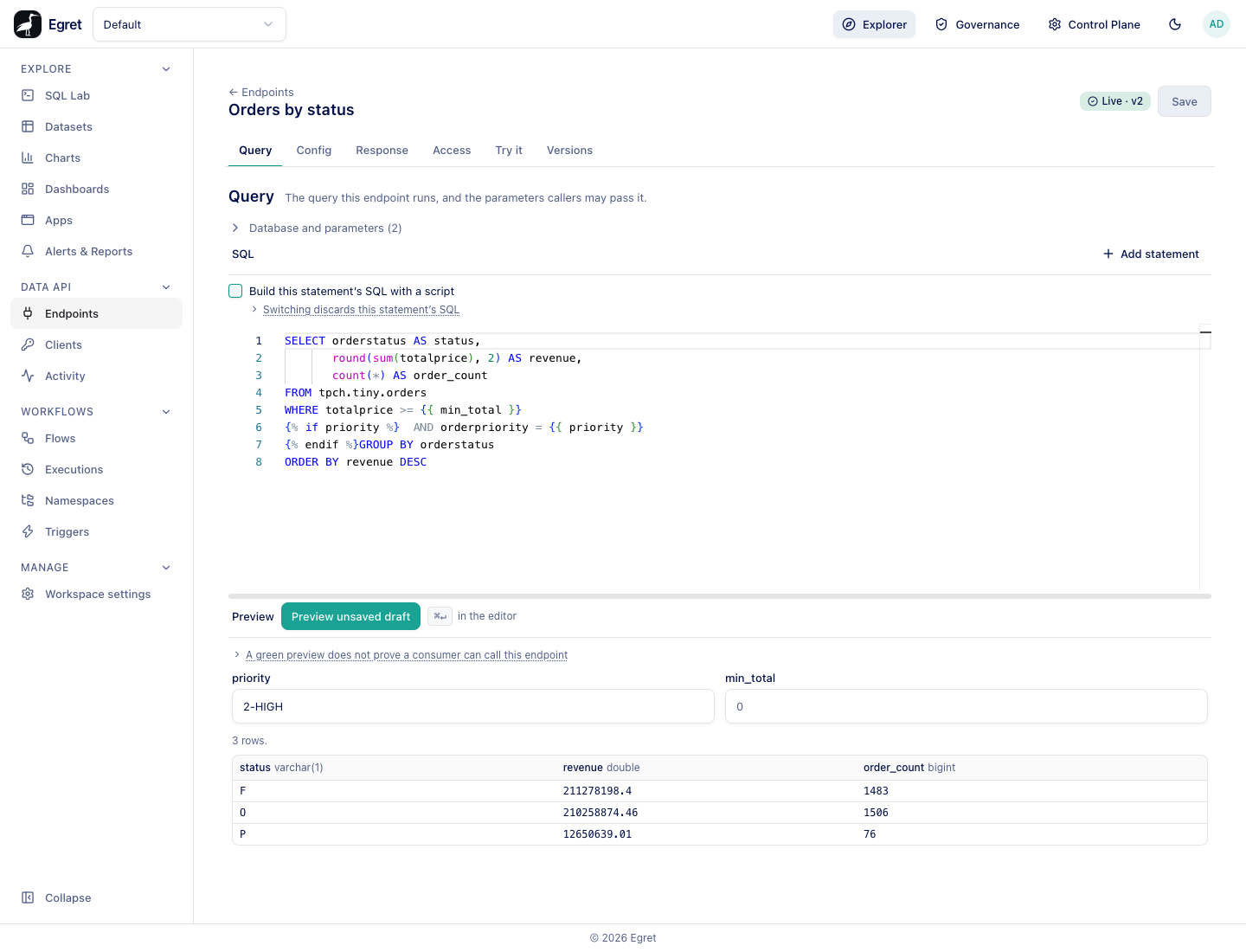Viewport: 1246px width, 952px height.
Task: Expand Database and parameters (2)
Action: pos(317,228)
